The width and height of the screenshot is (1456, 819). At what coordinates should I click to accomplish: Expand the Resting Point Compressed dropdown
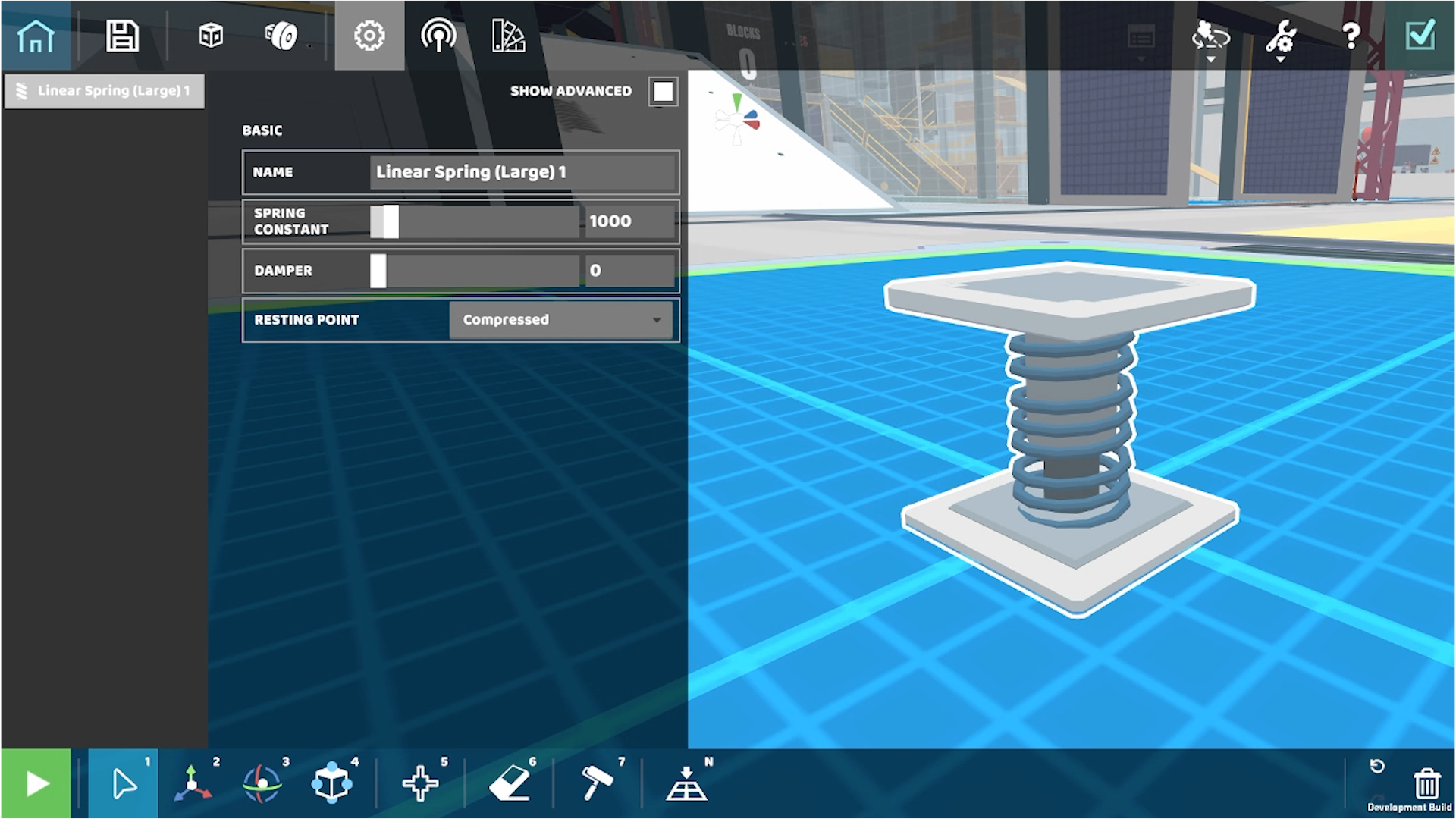tap(561, 320)
